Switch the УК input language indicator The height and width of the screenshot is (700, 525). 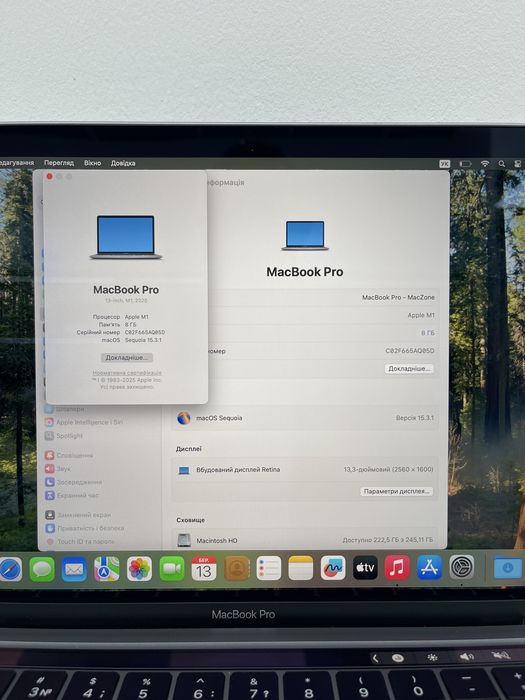click(445, 164)
